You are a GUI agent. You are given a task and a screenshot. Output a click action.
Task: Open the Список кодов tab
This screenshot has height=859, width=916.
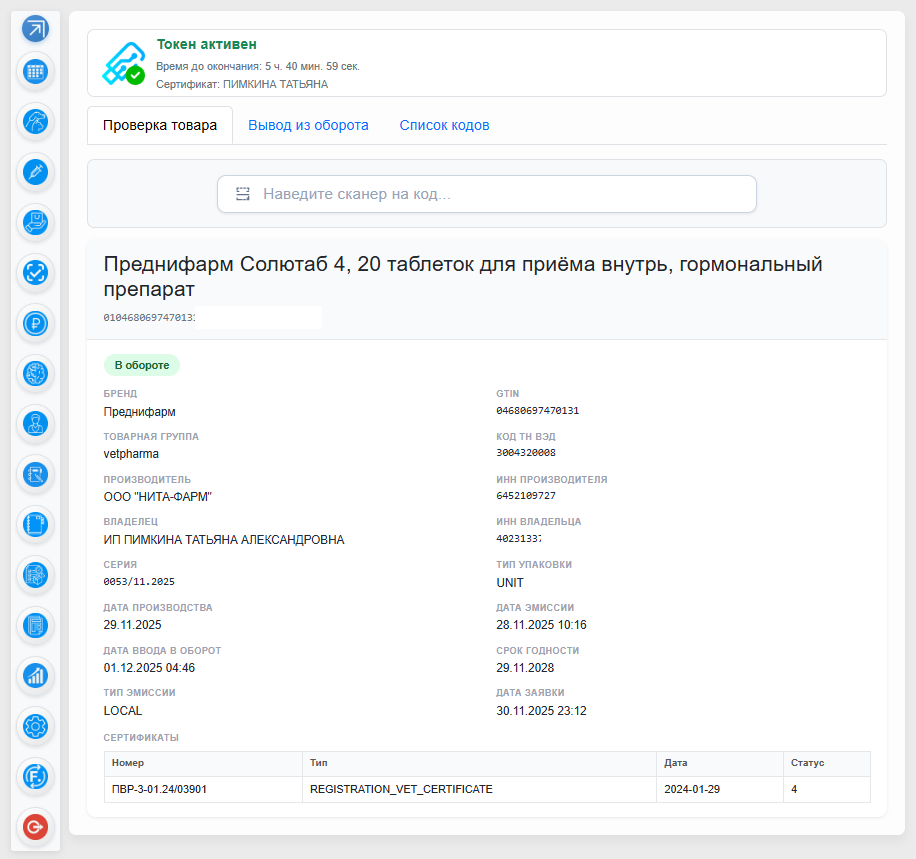(445, 125)
